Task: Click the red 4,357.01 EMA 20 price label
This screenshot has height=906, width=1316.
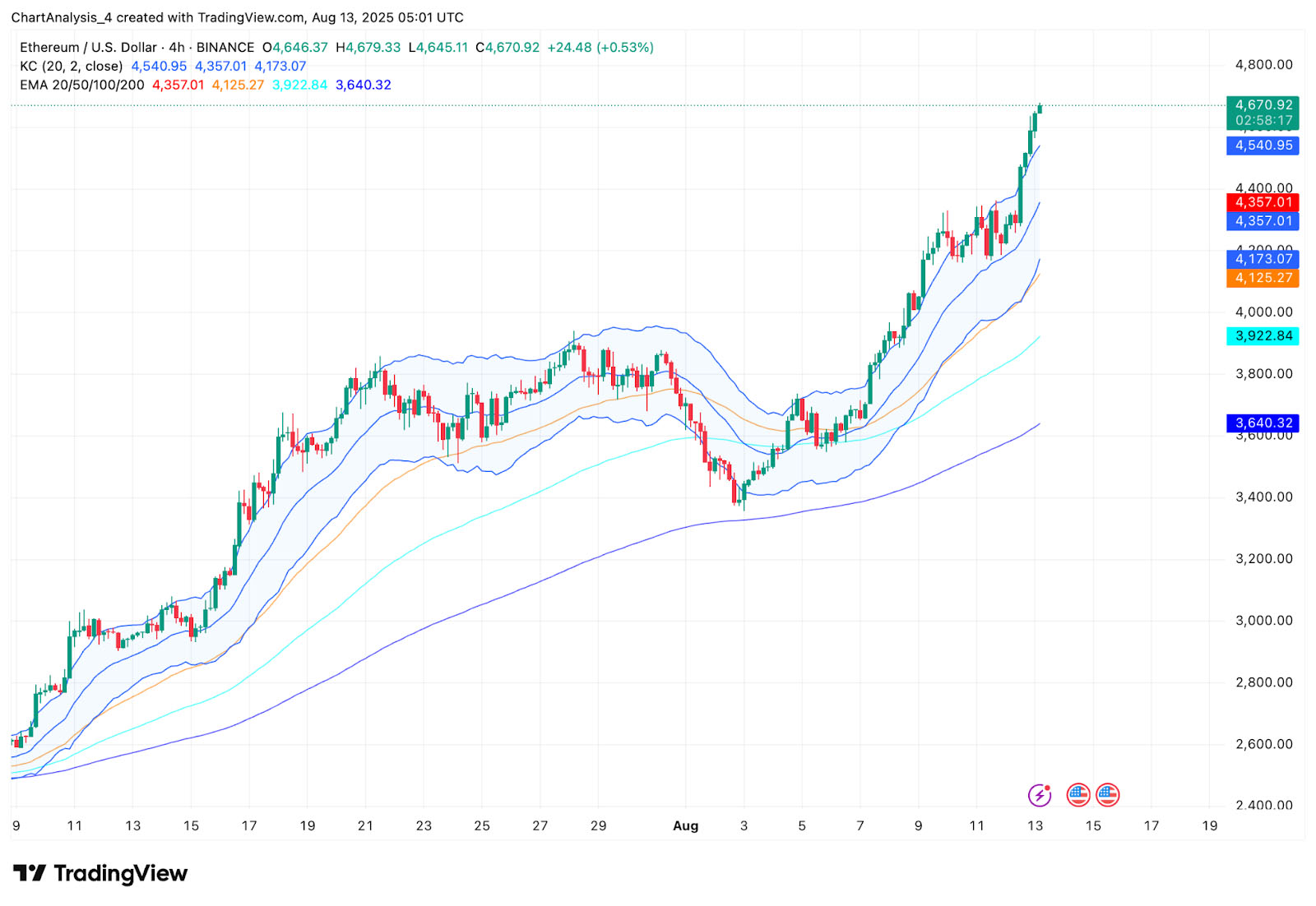Action: (1262, 201)
